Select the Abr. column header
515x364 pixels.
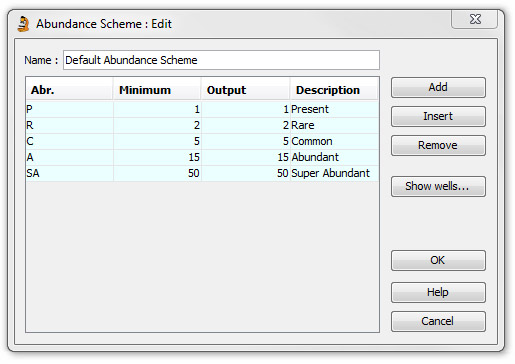point(69,90)
